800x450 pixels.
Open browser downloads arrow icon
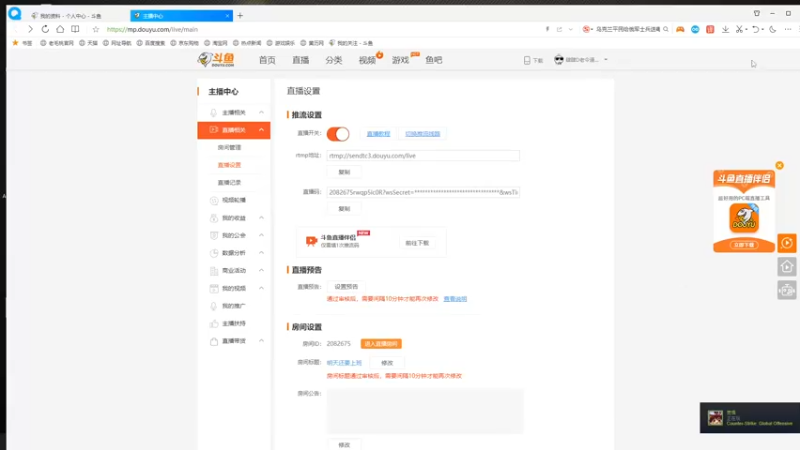[x=725, y=30]
